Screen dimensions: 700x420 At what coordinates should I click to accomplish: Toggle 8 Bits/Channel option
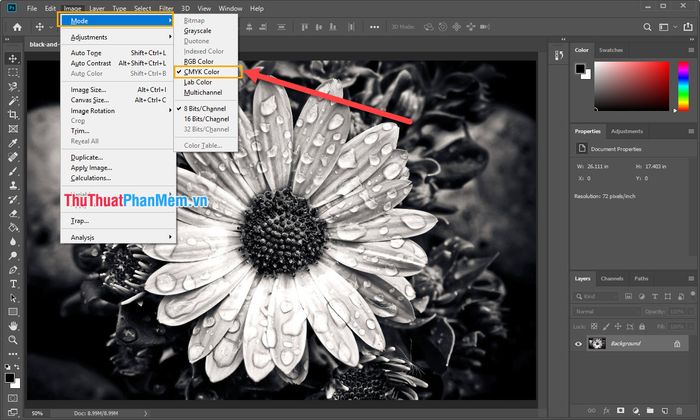[205, 108]
